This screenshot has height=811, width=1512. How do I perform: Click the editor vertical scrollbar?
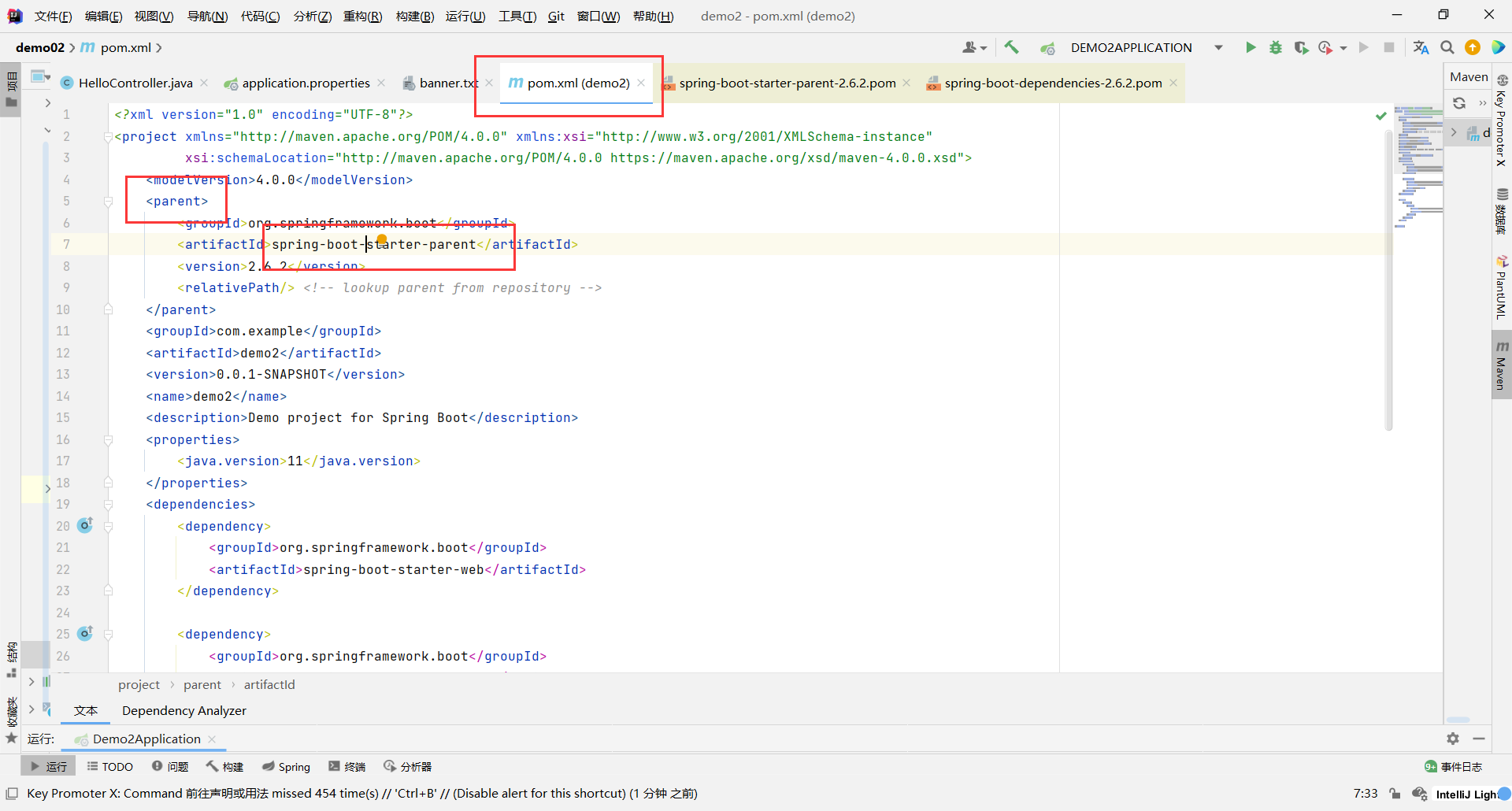(1388, 279)
